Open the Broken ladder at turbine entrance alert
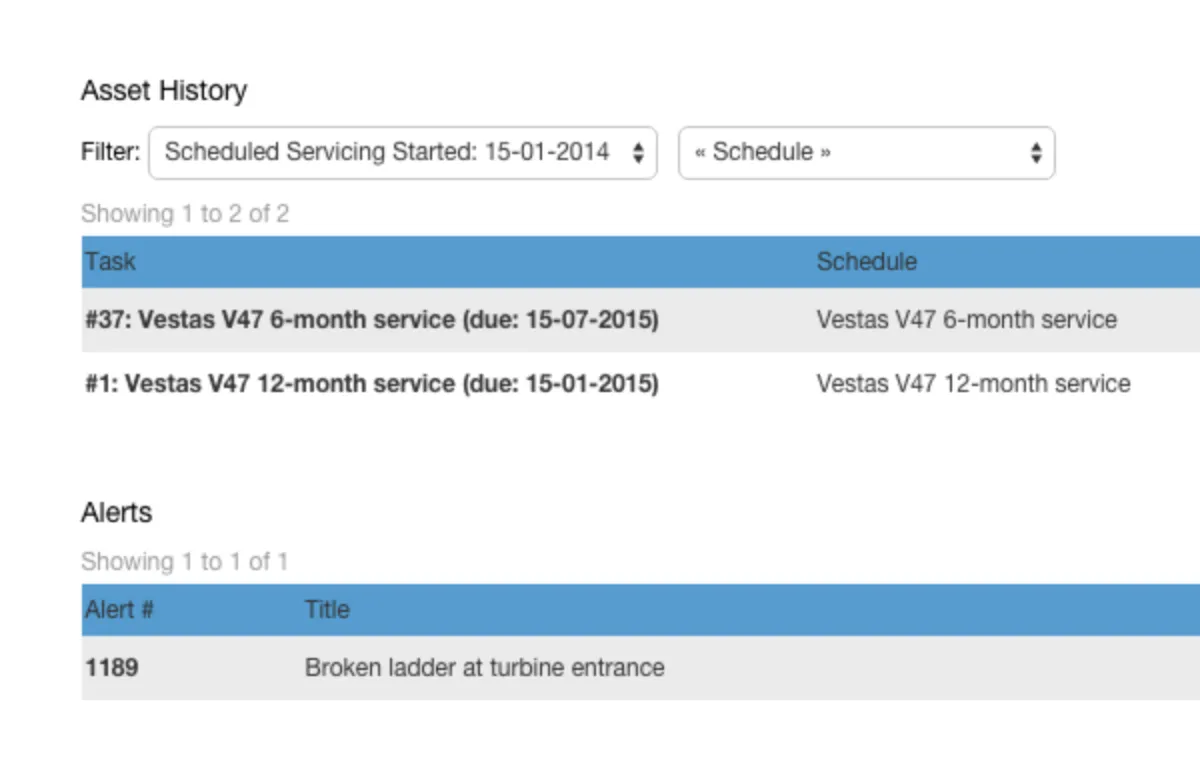Screen dimensions: 1200x778 click(x=484, y=667)
